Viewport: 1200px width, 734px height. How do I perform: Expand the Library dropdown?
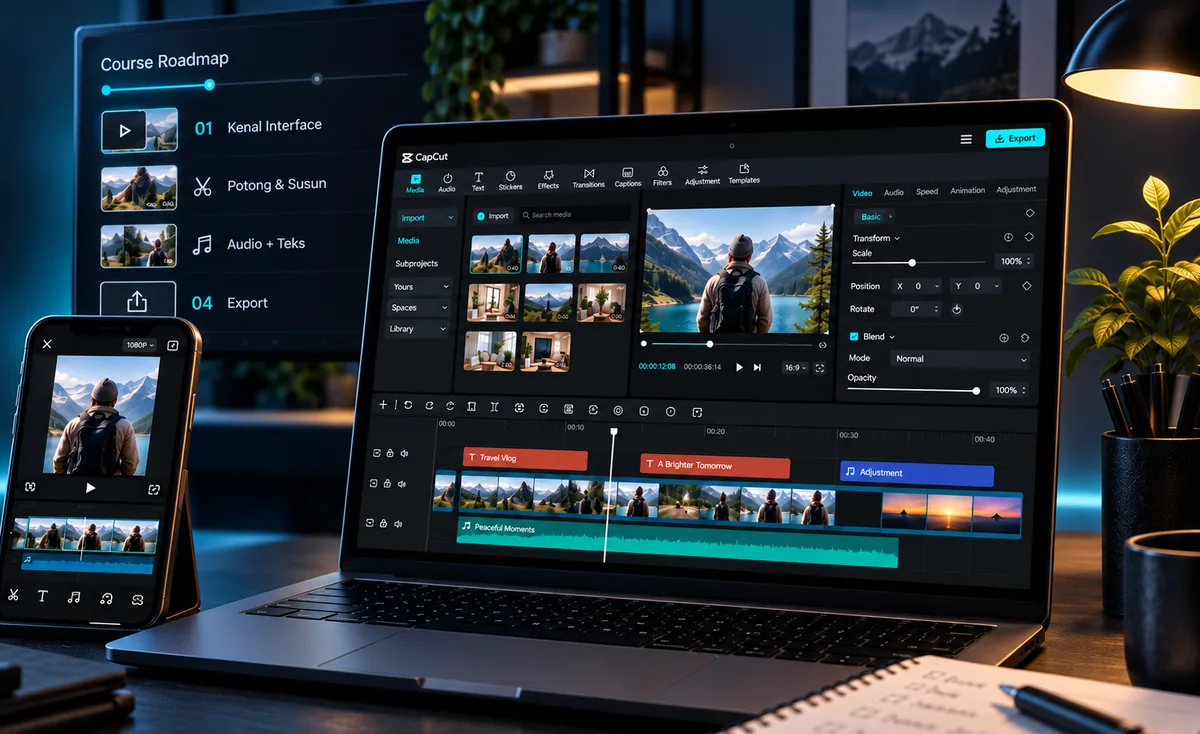(x=417, y=329)
